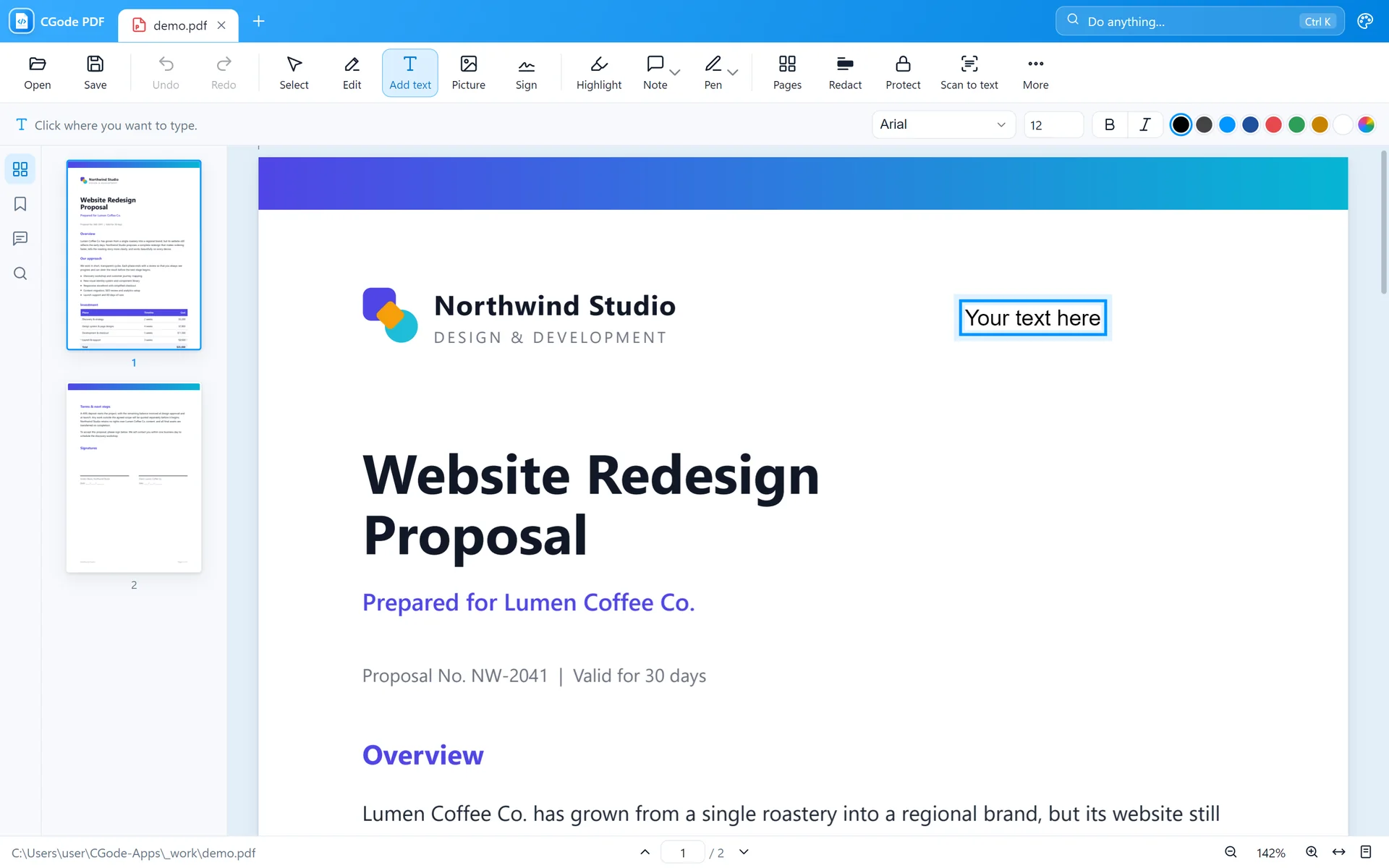This screenshot has width=1389, height=868.
Task: Expand the Note tool dropdown arrow
Action: point(675,72)
